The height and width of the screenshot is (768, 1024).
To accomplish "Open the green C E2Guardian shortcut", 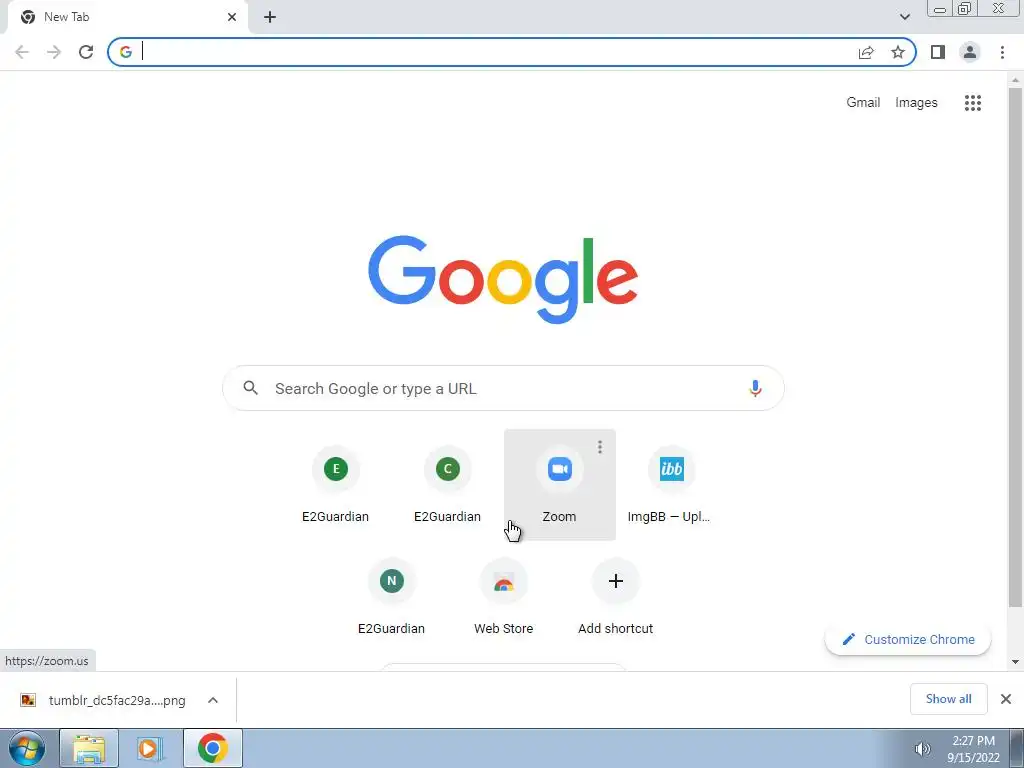I will click(x=447, y=485).
